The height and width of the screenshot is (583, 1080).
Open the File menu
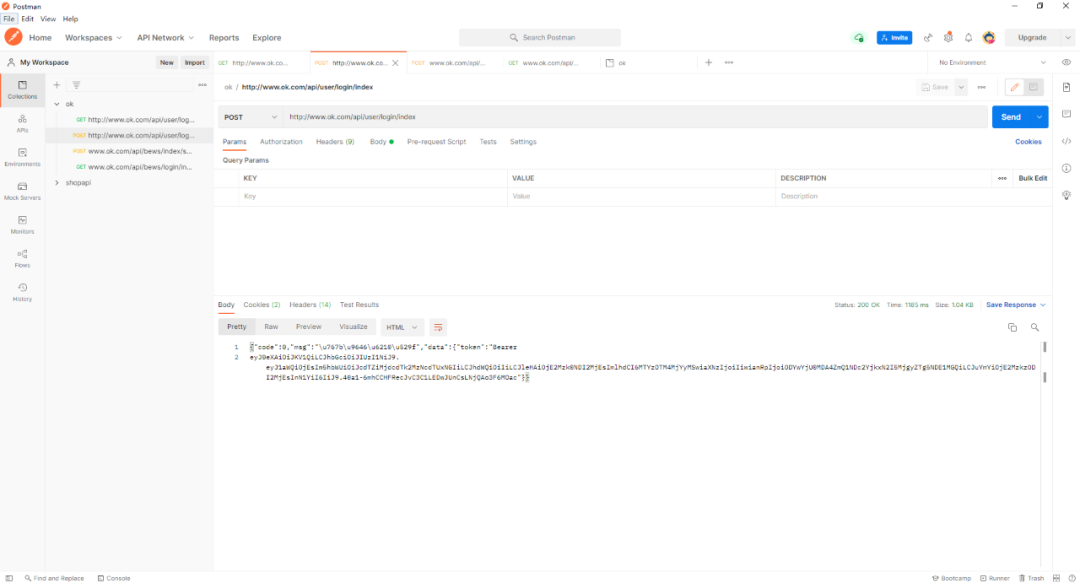9,19
